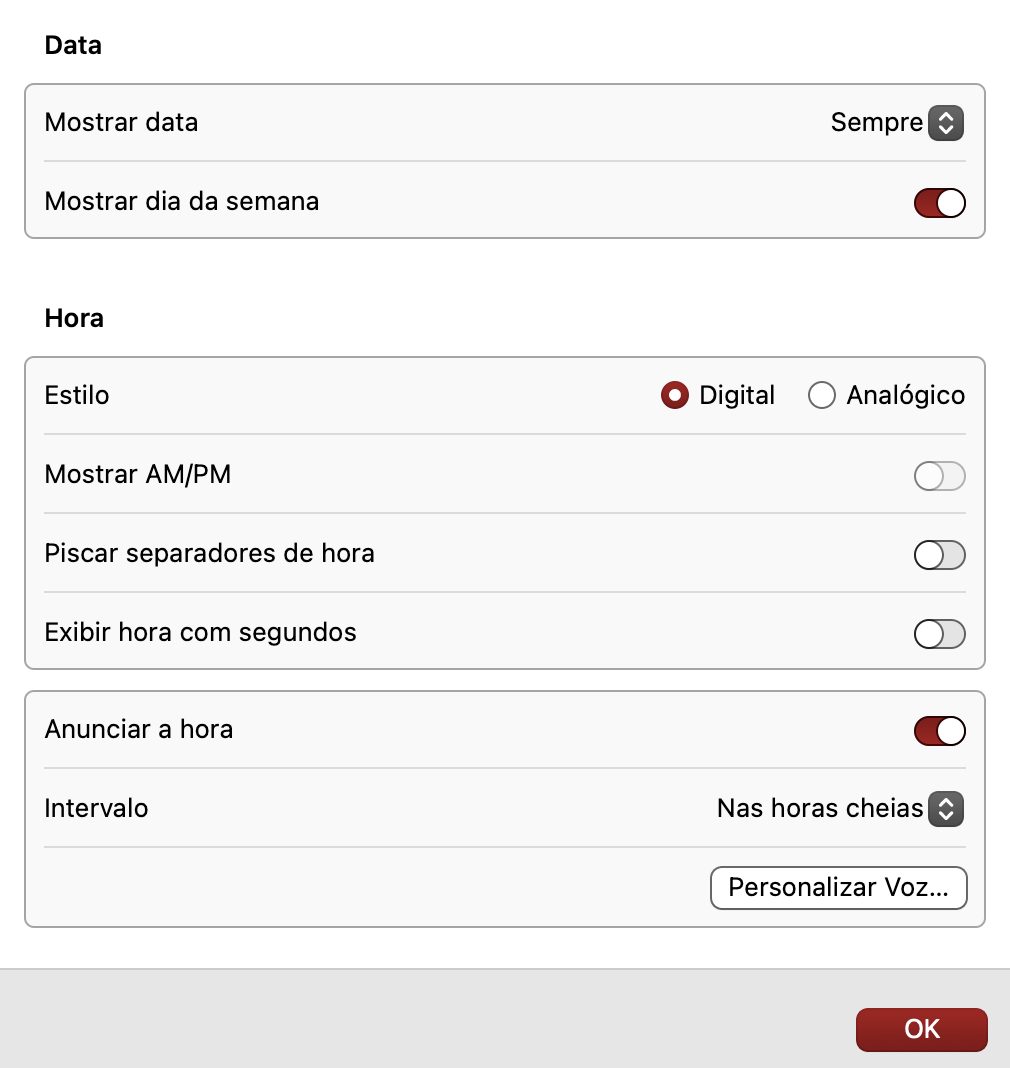
Task: Toggle the Mostrar AM/PM switch
Action: coord(939,476)
